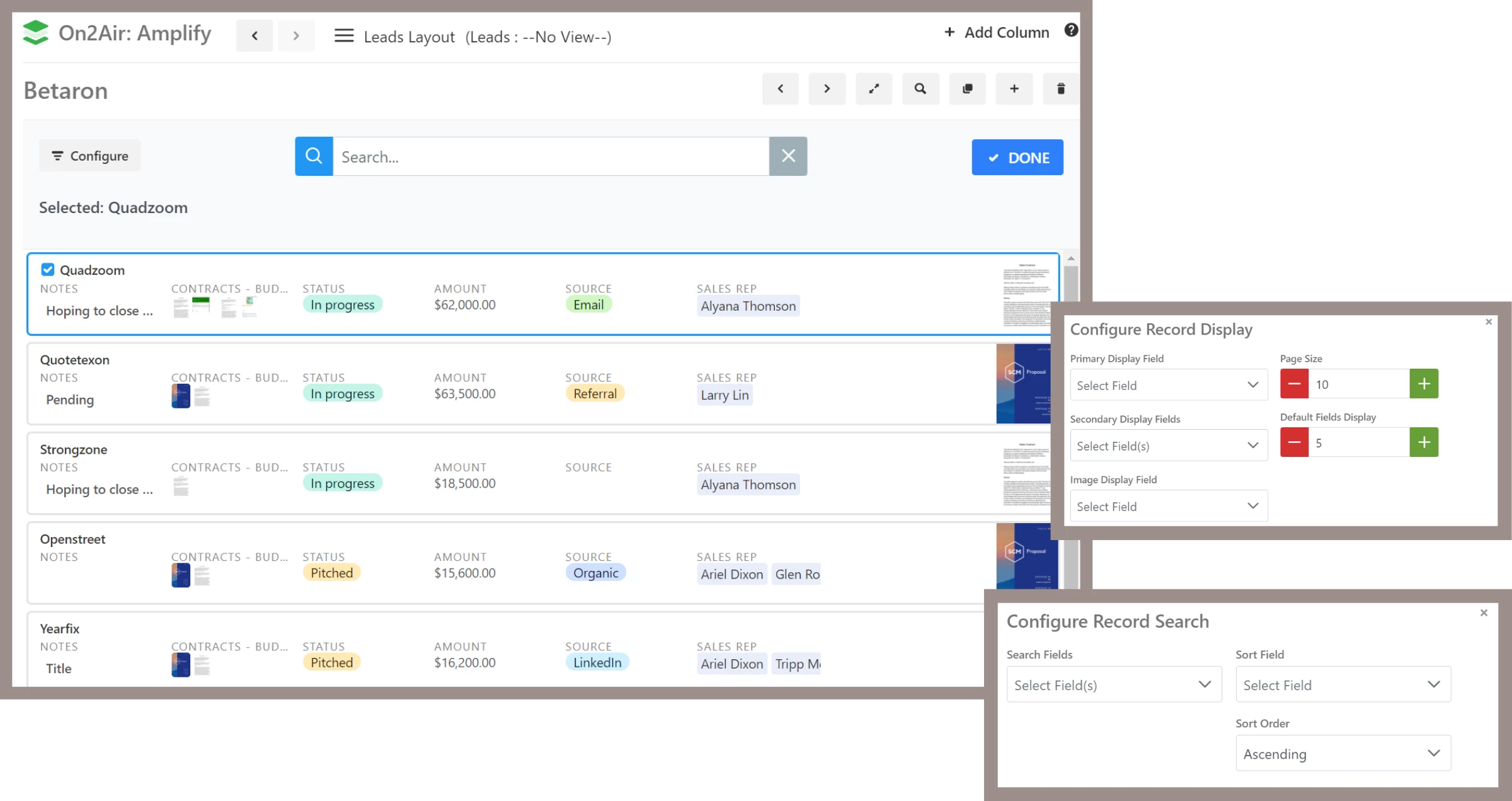
Task: Click the Glen Ro sales rep tag
Action: point(797,574)
